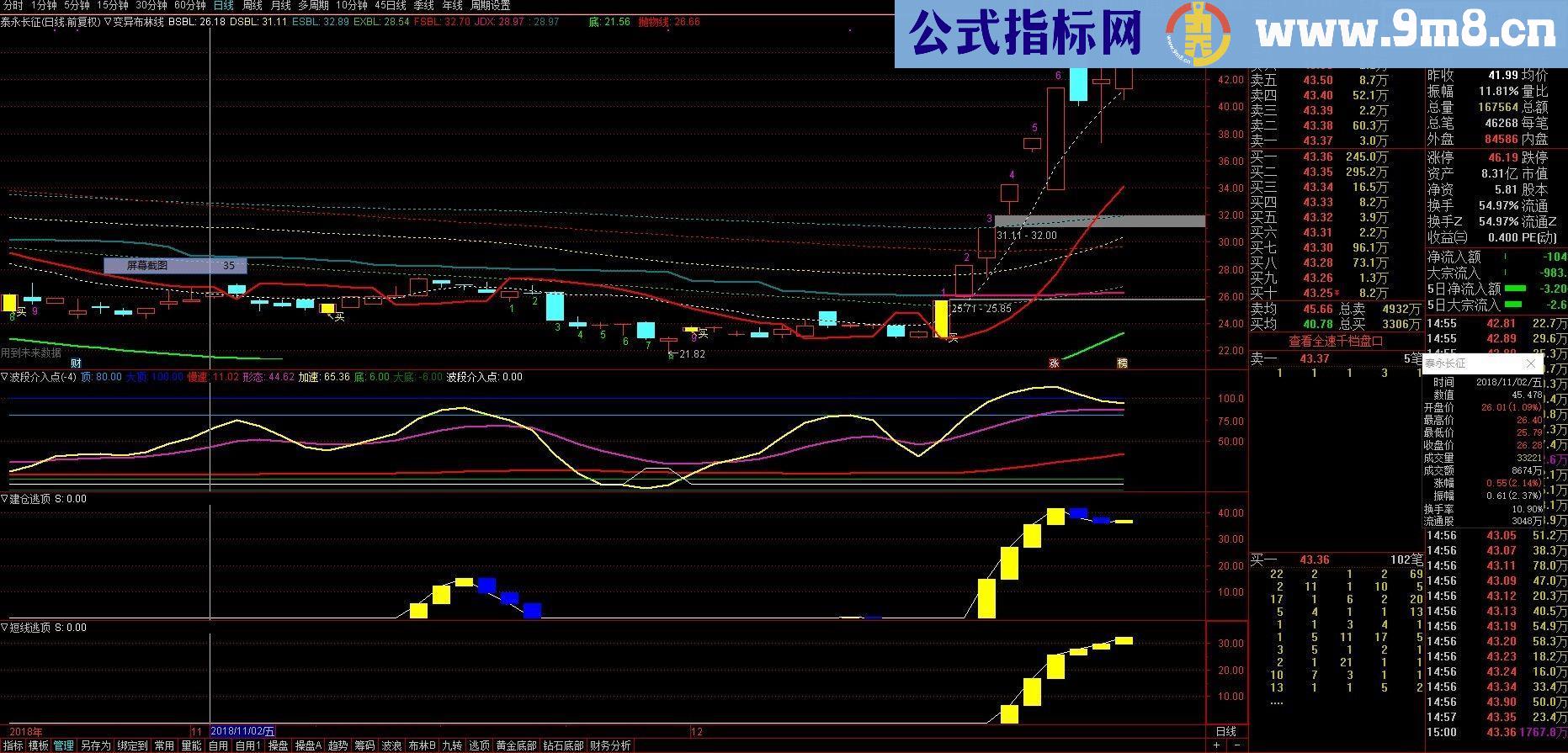Click the 买一 43.36 order row
Screen dimensions: 1568x753
[1319, 156]
